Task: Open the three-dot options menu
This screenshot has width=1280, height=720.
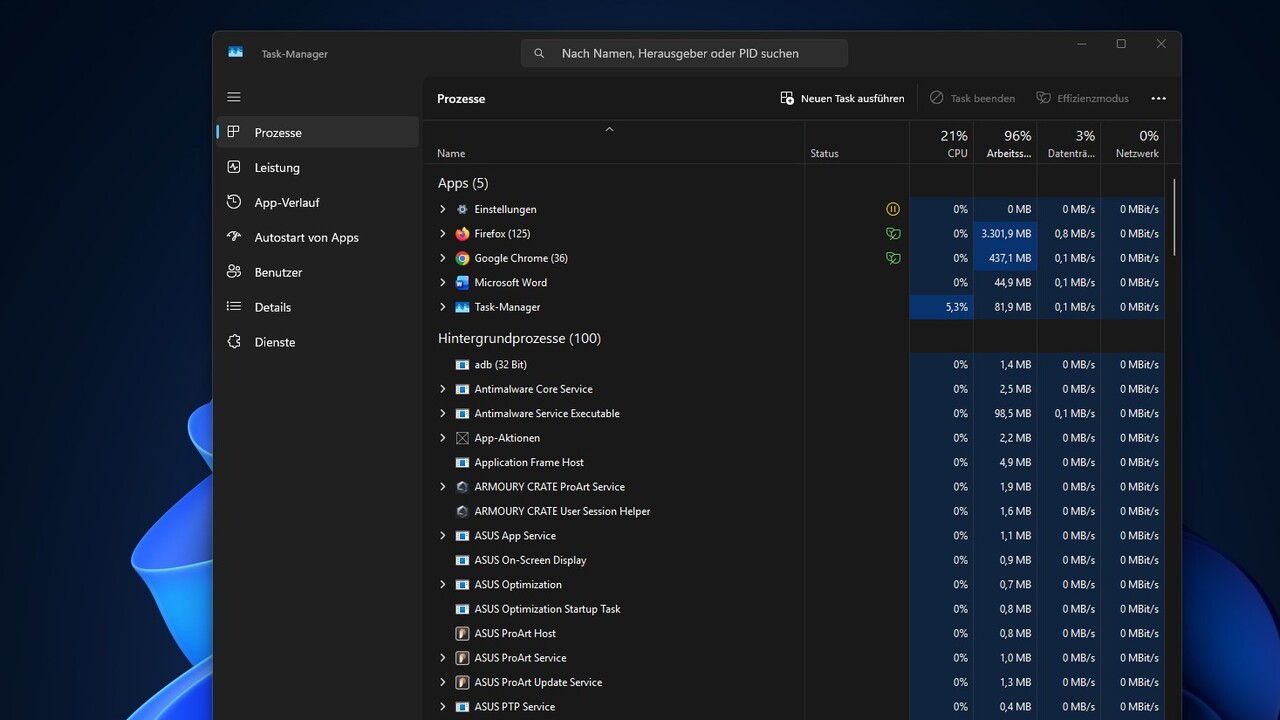Action: point(1159,98)
